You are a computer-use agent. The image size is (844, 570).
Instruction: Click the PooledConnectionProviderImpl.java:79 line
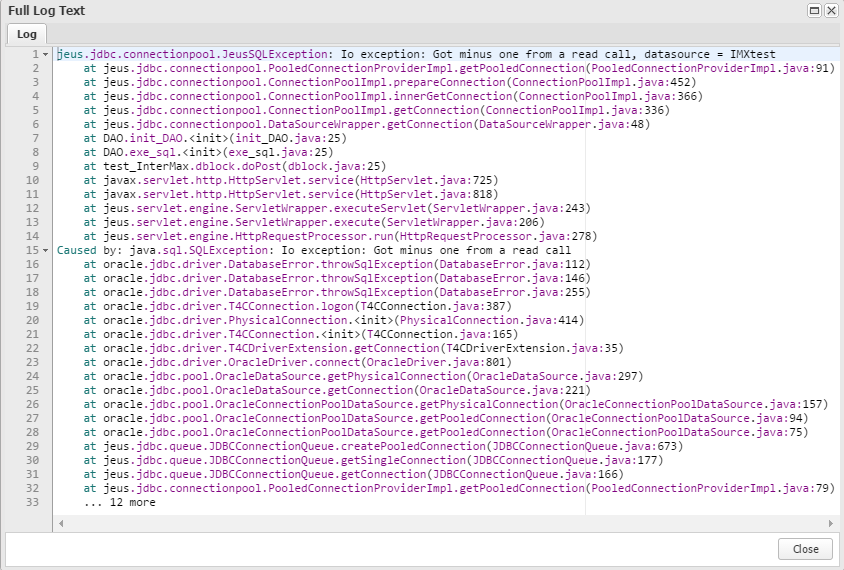pyautogui.click(x=459, y=488)
